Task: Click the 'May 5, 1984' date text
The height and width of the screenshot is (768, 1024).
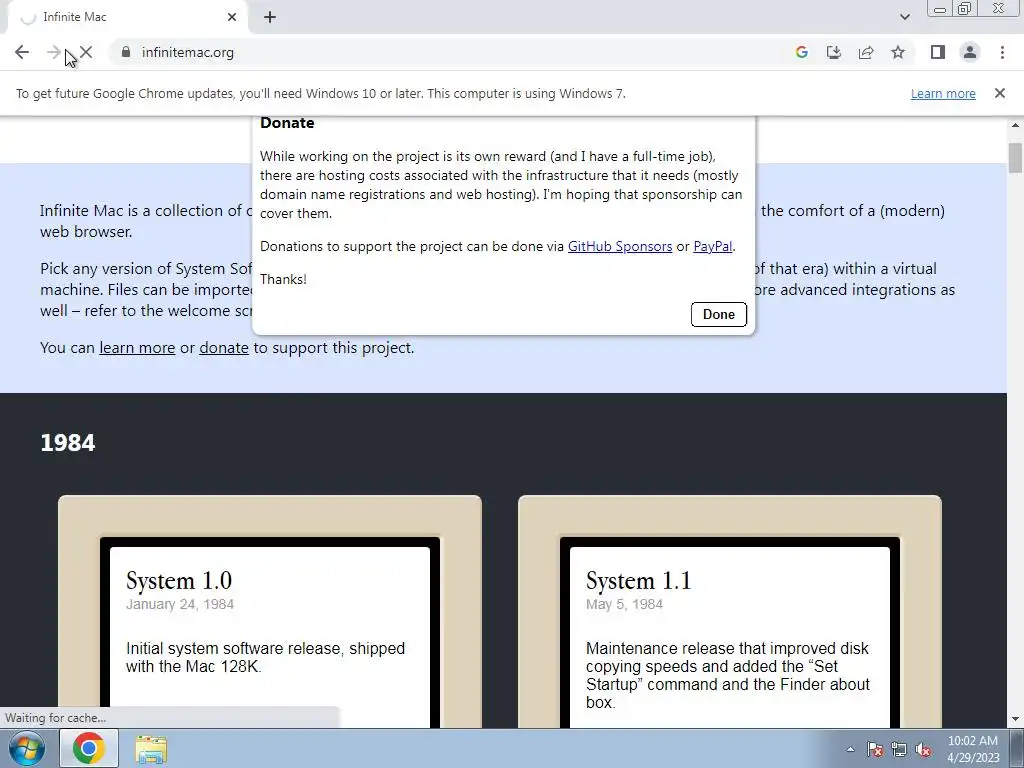Action: (x=624, y=604)
